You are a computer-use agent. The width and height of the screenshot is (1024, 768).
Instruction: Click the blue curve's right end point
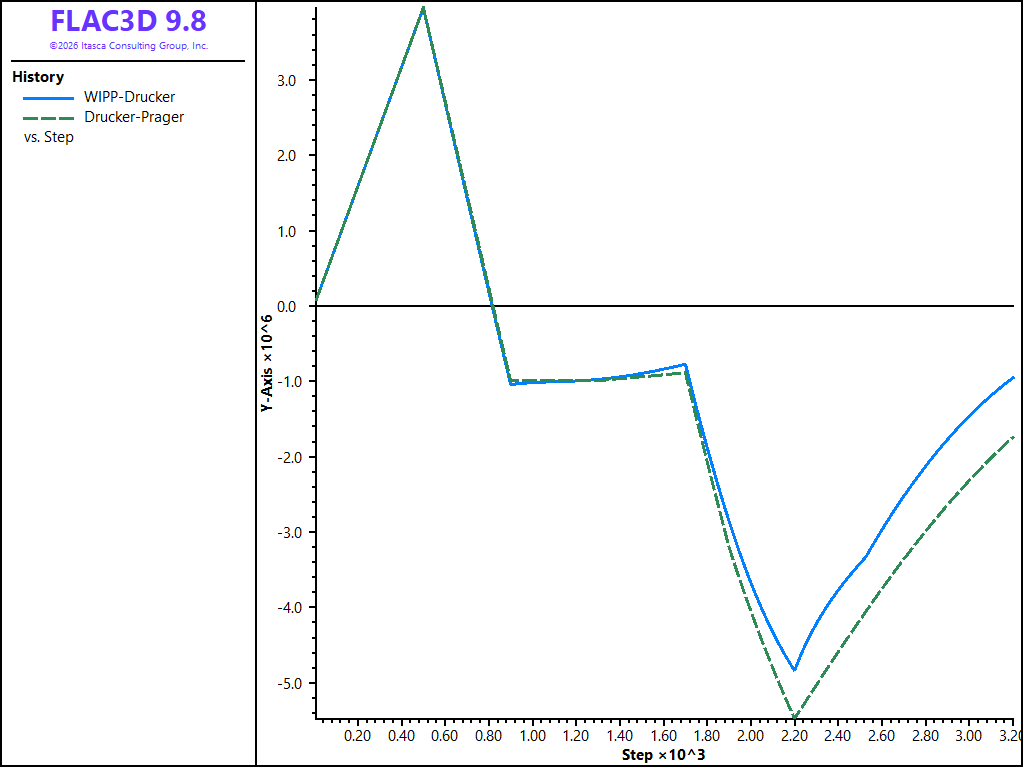[x=1013, y=377]
